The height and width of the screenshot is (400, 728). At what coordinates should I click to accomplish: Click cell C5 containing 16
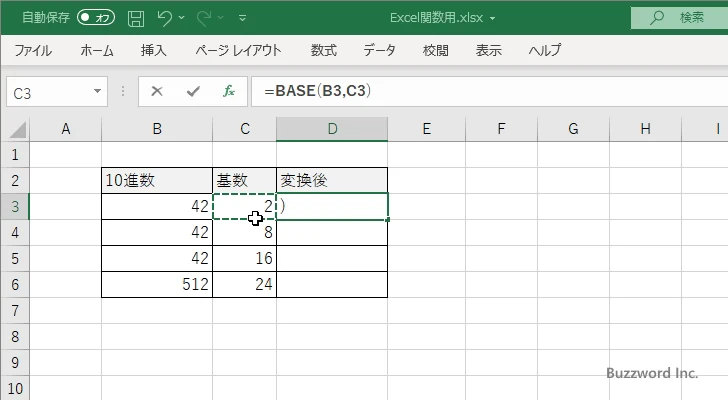click(245, 258)
